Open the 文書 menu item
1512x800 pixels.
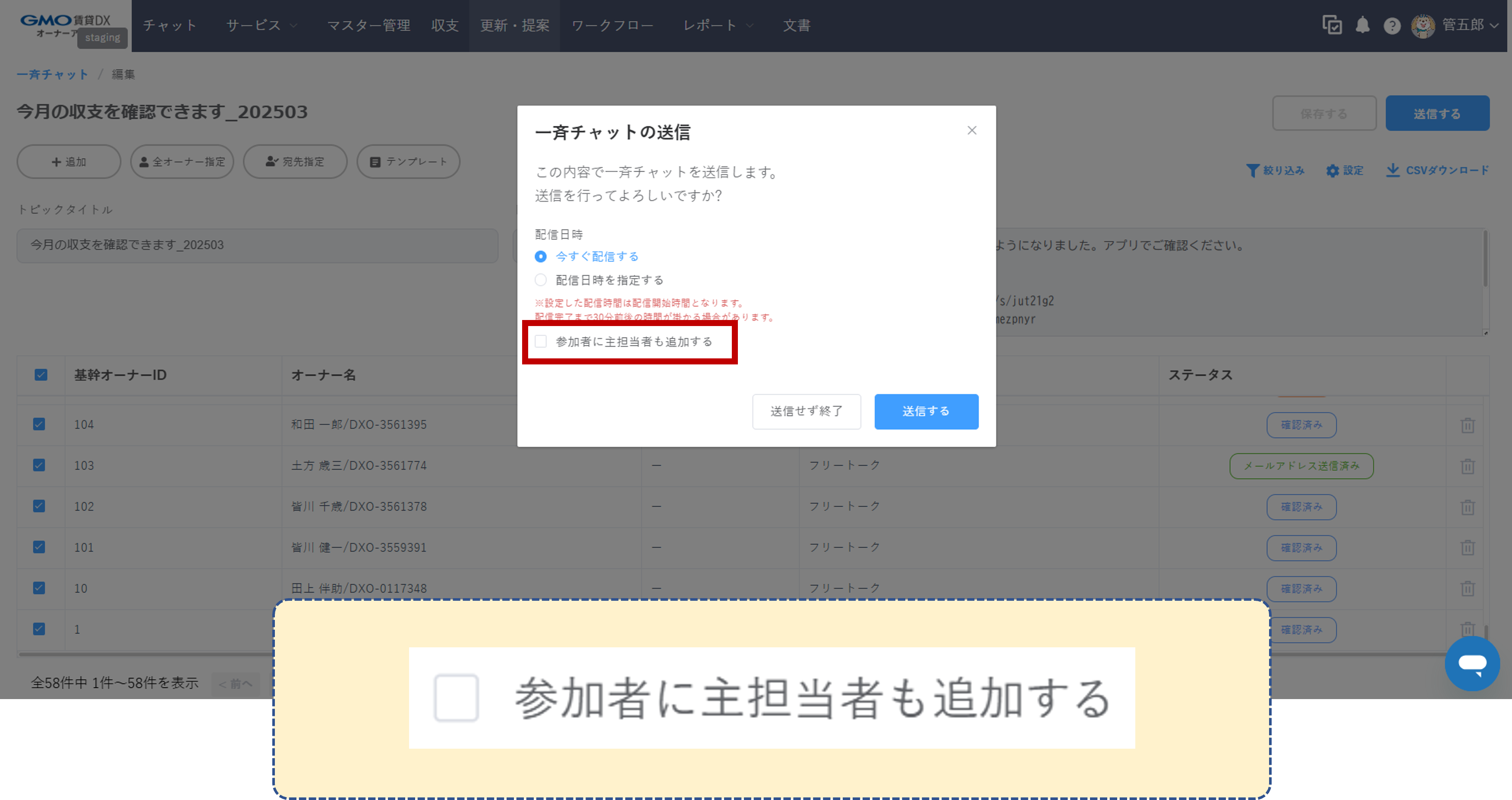pyautogui.click(x=797, y=25)
